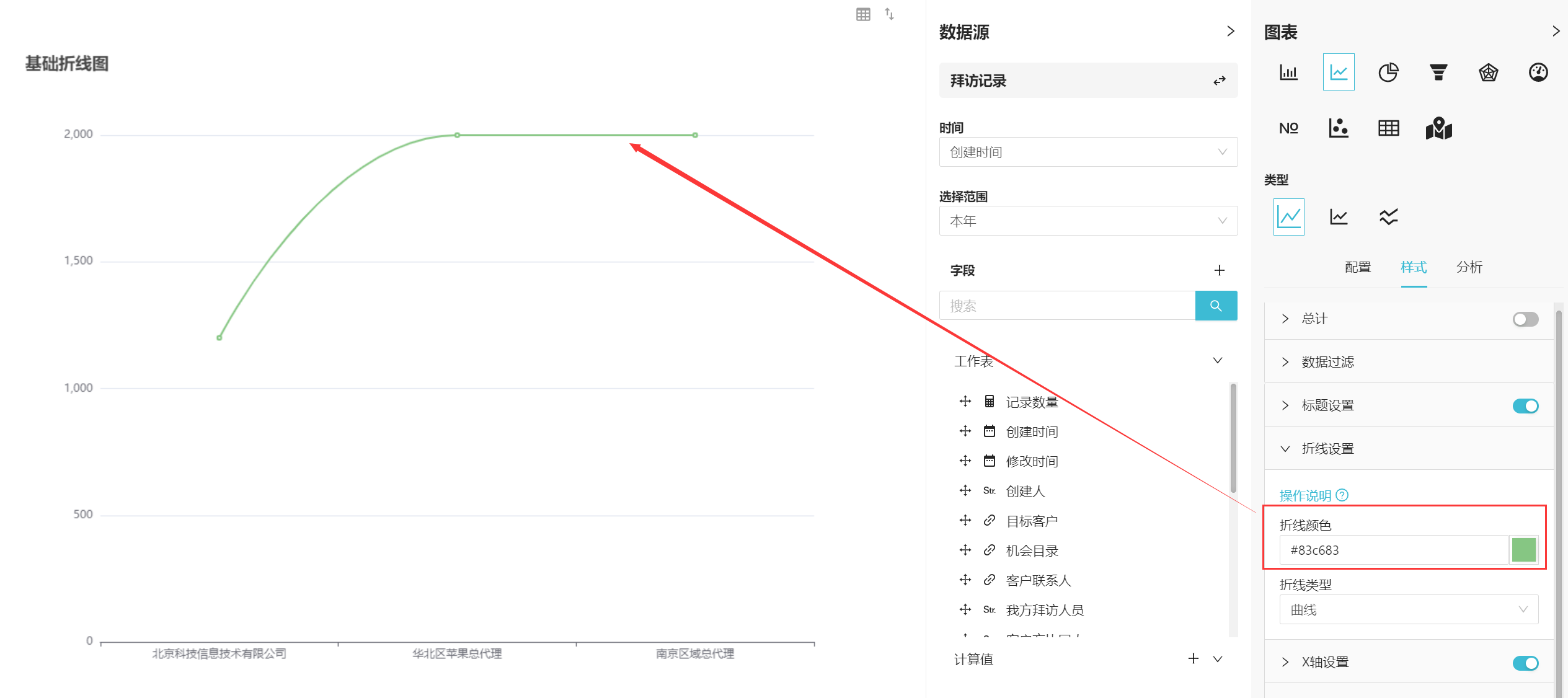
Task: Choose the map chart icon
Action: click(1438, 128)
